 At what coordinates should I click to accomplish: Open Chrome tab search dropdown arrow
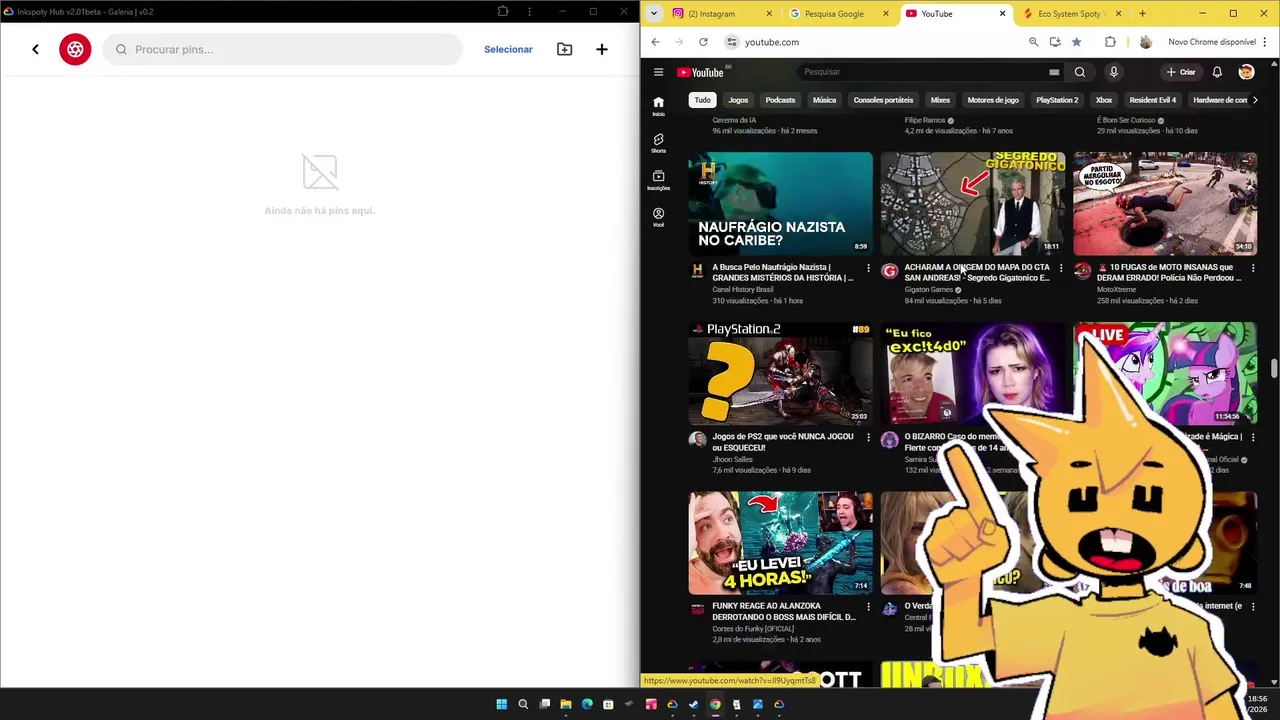654,14
